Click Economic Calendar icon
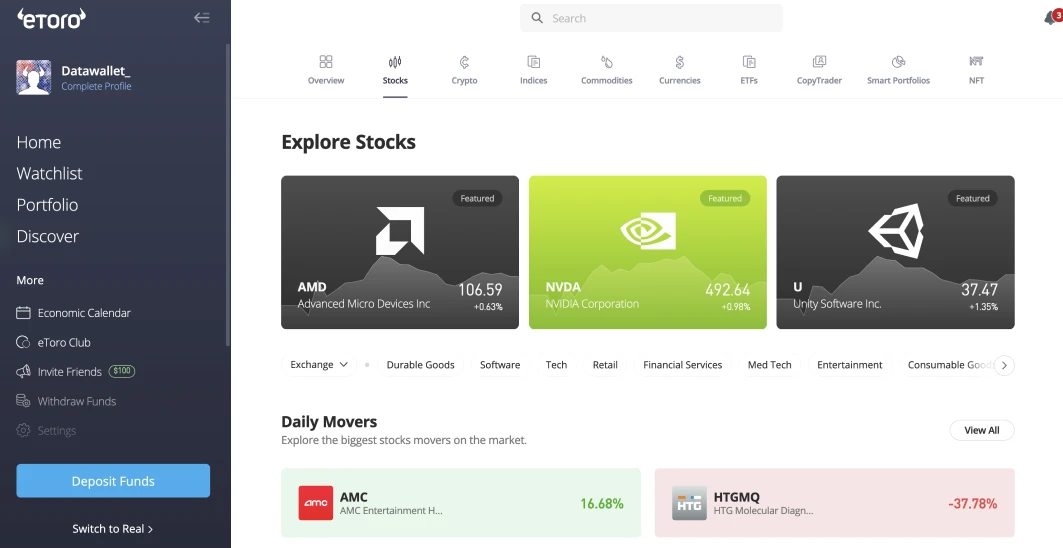Screen dimensions: 1063x548 pos(24,313)
